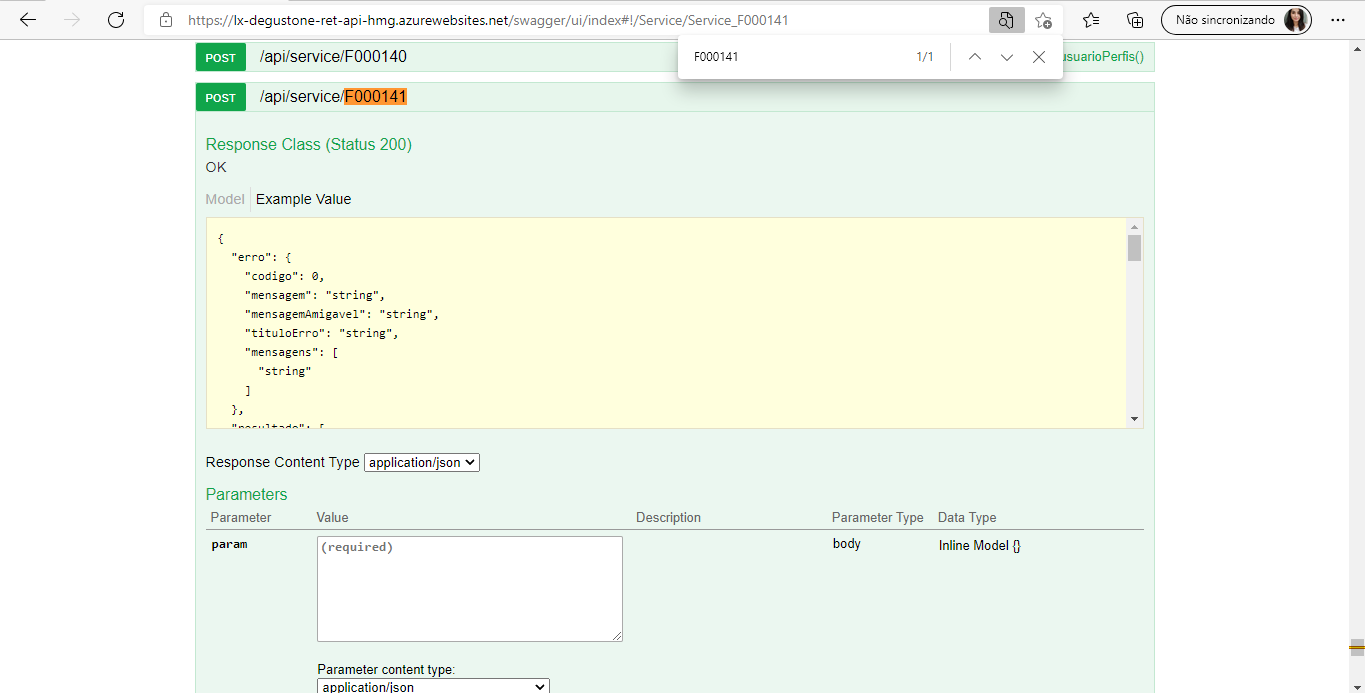This screenshot has height=693, width=1365.
Task: Select the Example Value tab
Action: (303, 199)
